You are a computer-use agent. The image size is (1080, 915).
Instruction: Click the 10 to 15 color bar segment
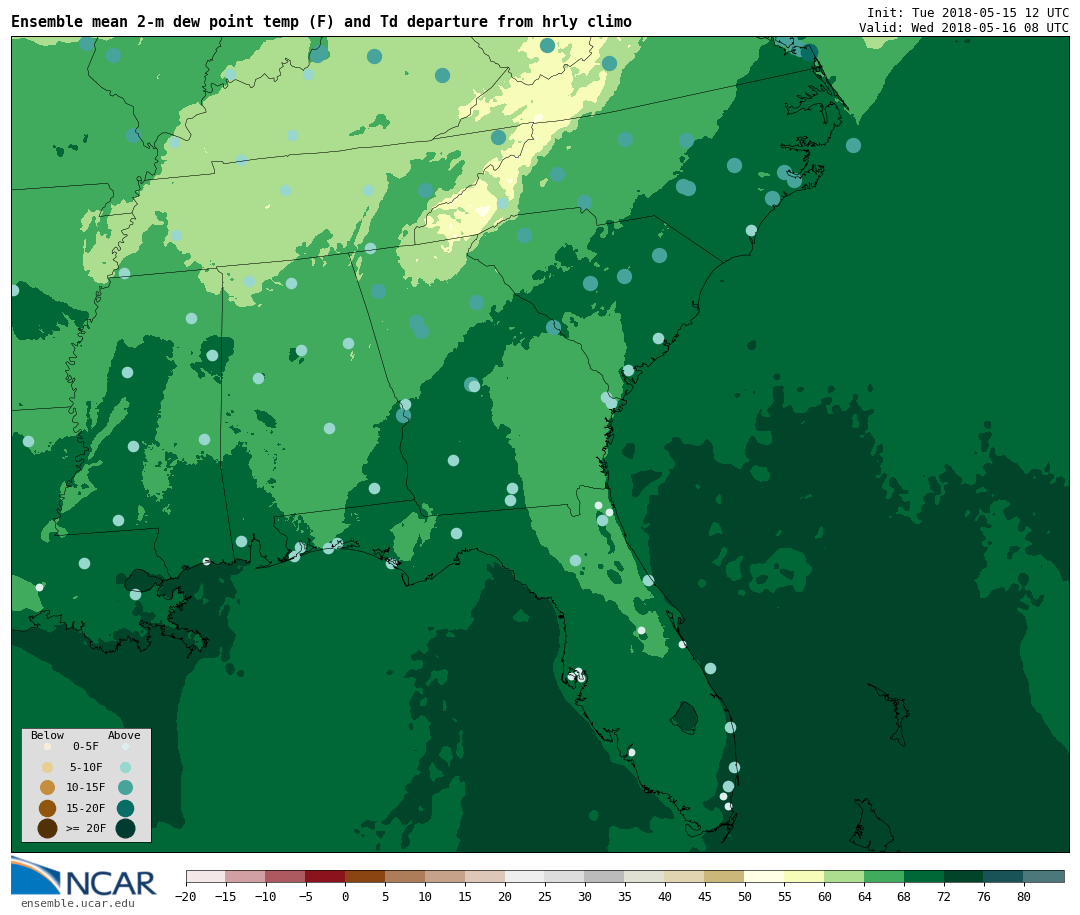446,877
